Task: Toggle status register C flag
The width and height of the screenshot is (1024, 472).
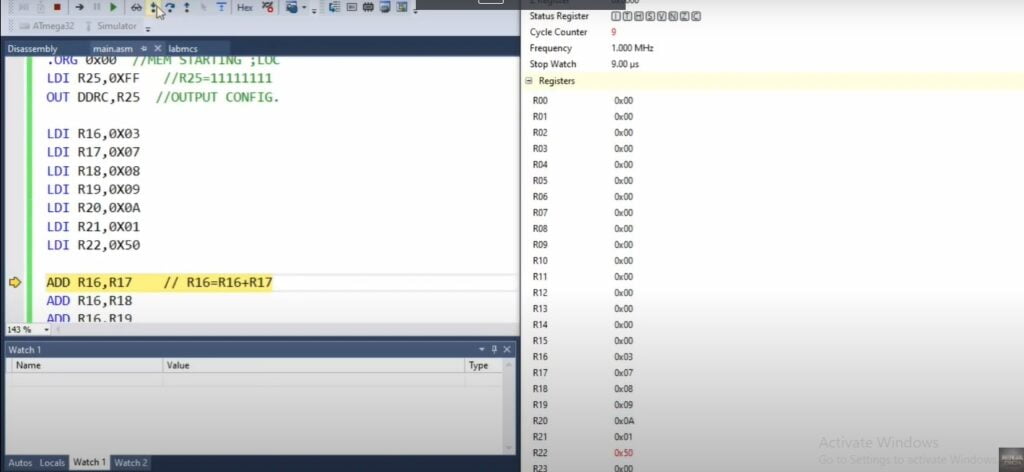Action: (696, 16)
